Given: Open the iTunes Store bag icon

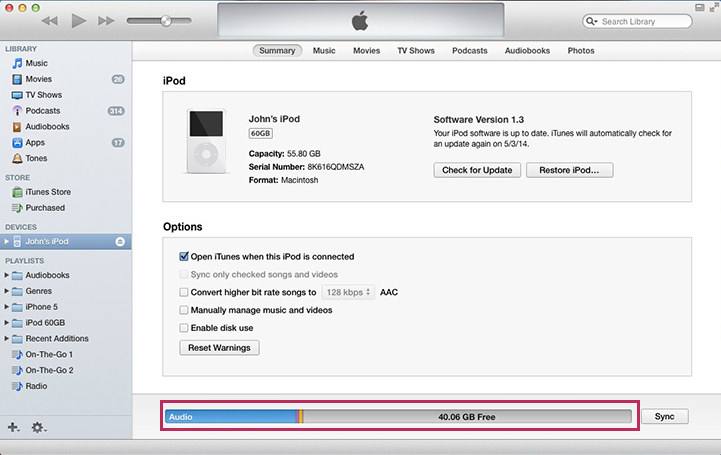Looking at the screenshot, I should (x=17, y=192).
